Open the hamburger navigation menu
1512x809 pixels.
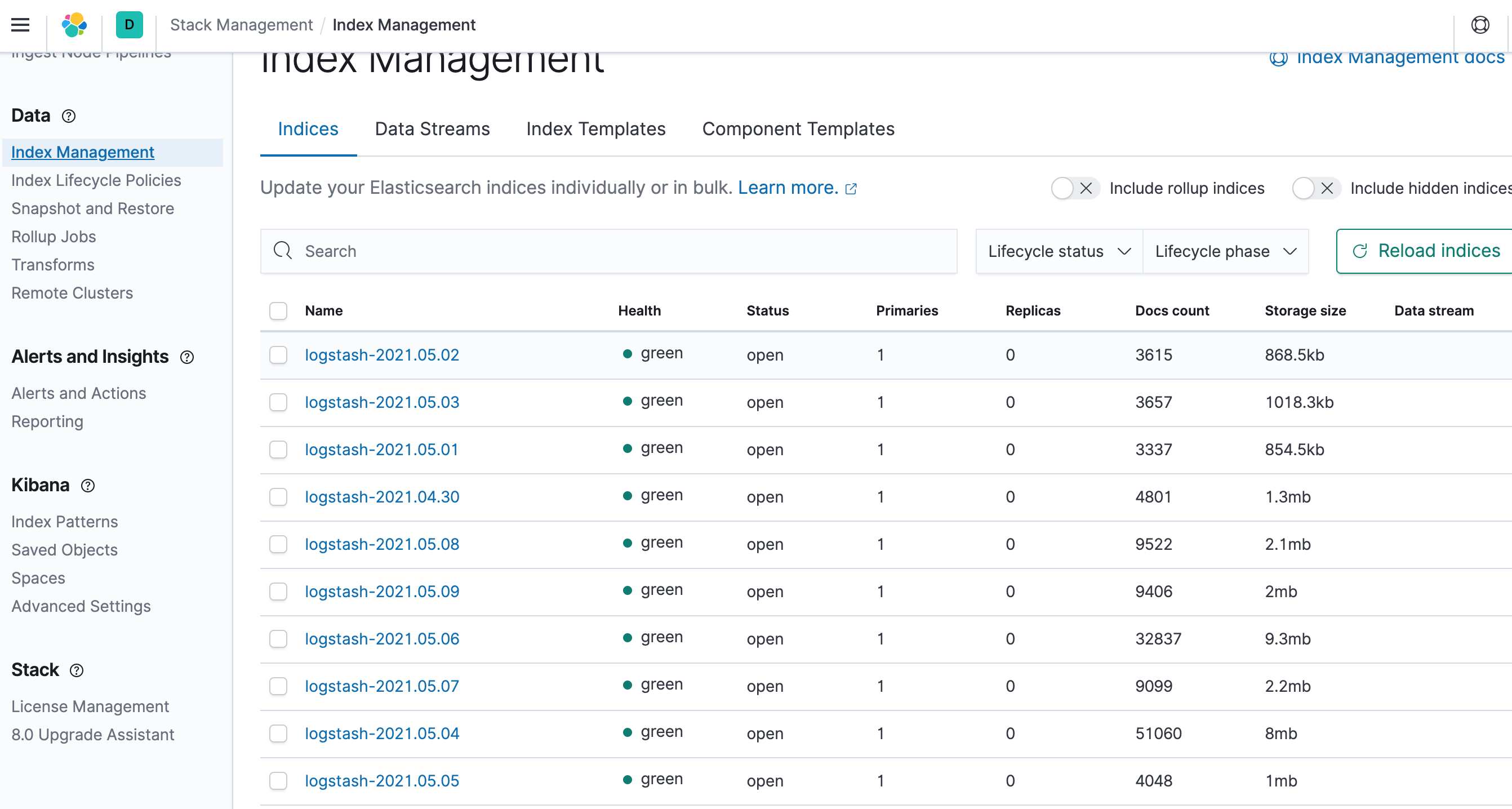click(x=20, y=25)
